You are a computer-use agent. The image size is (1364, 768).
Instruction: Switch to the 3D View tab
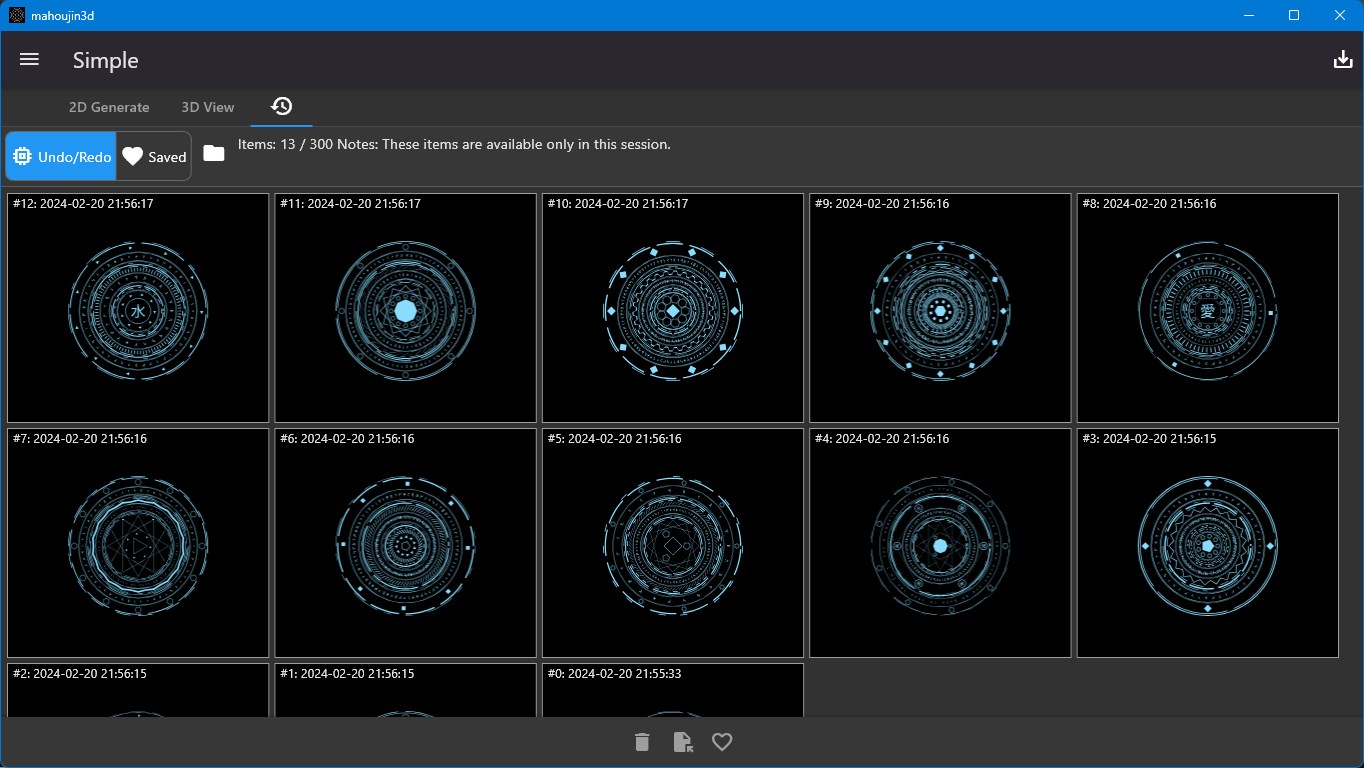[x=208, y=107]
